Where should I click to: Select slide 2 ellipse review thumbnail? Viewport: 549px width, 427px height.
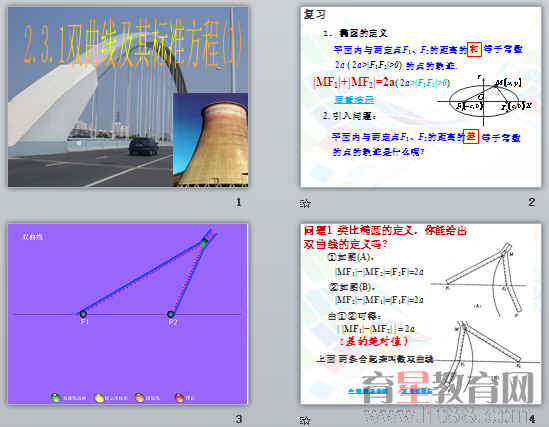tap(421, 97)
